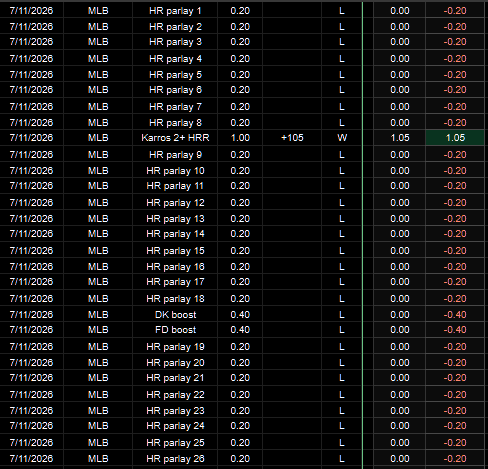The image size is (488, 469).
Task: Click the L result in DK boost row
Action: 342,315
